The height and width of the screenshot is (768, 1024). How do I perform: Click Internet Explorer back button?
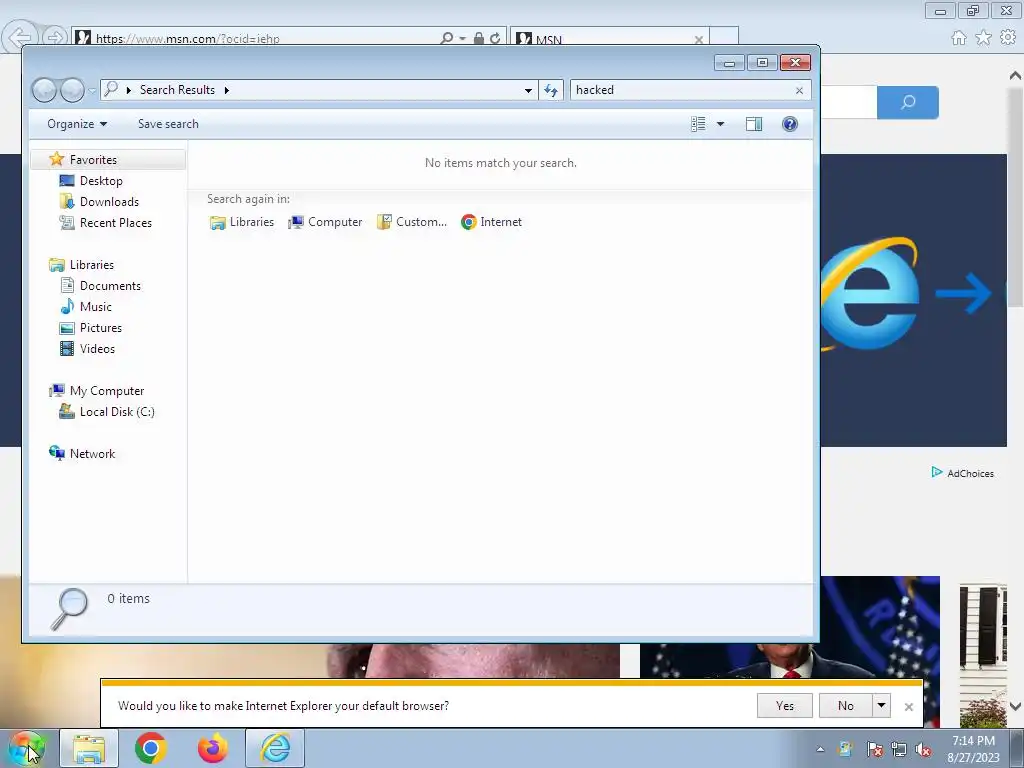[x=20, y=37]
